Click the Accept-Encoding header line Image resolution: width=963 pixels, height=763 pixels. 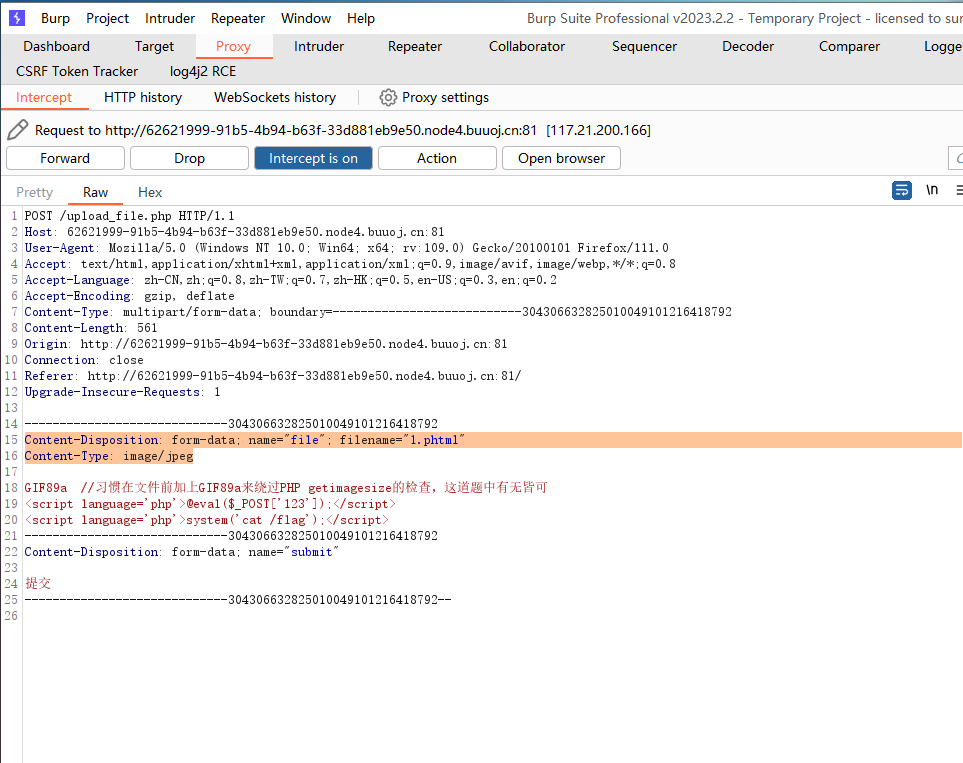(129, 295)
